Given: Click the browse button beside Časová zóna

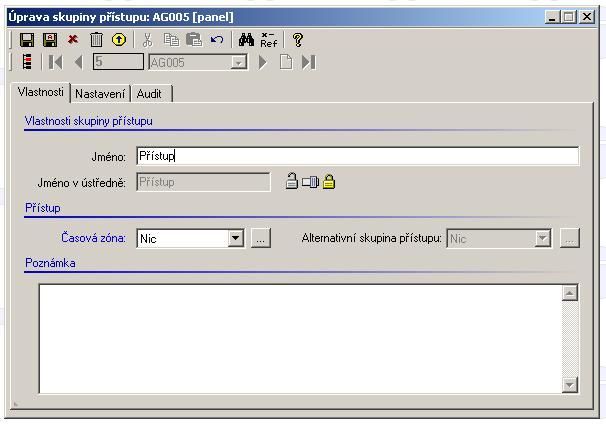Looking at the screenshot, I should [260, 238].
